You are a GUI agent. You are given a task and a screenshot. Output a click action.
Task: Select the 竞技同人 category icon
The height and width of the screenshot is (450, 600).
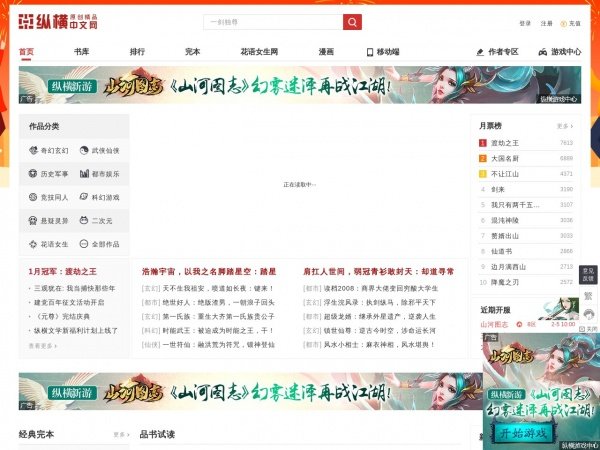[x=33, y=197]
